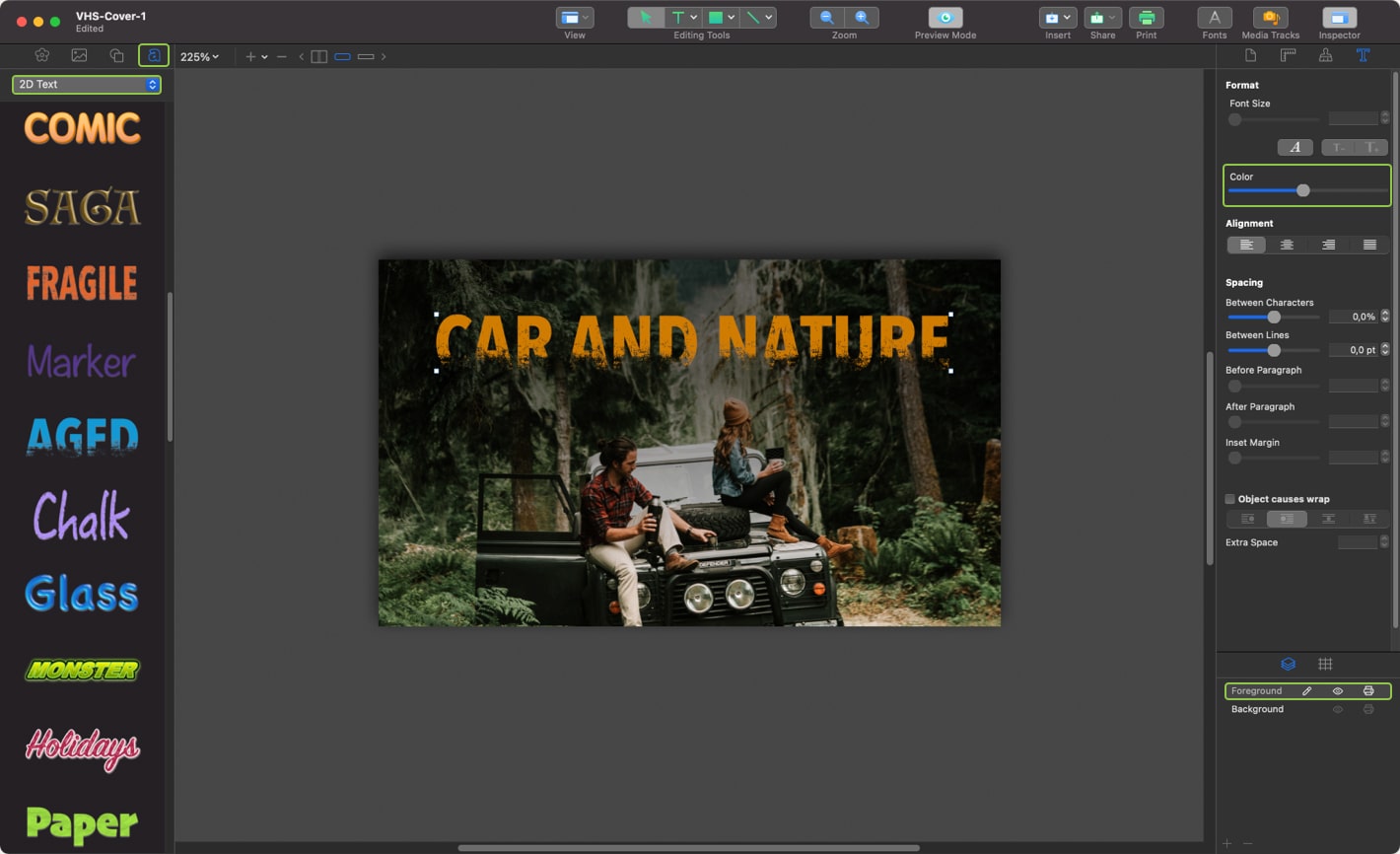Enable printing for the Background layer
The width and height of the screenshot is (1400, 854).
[x=1368, y=708]
